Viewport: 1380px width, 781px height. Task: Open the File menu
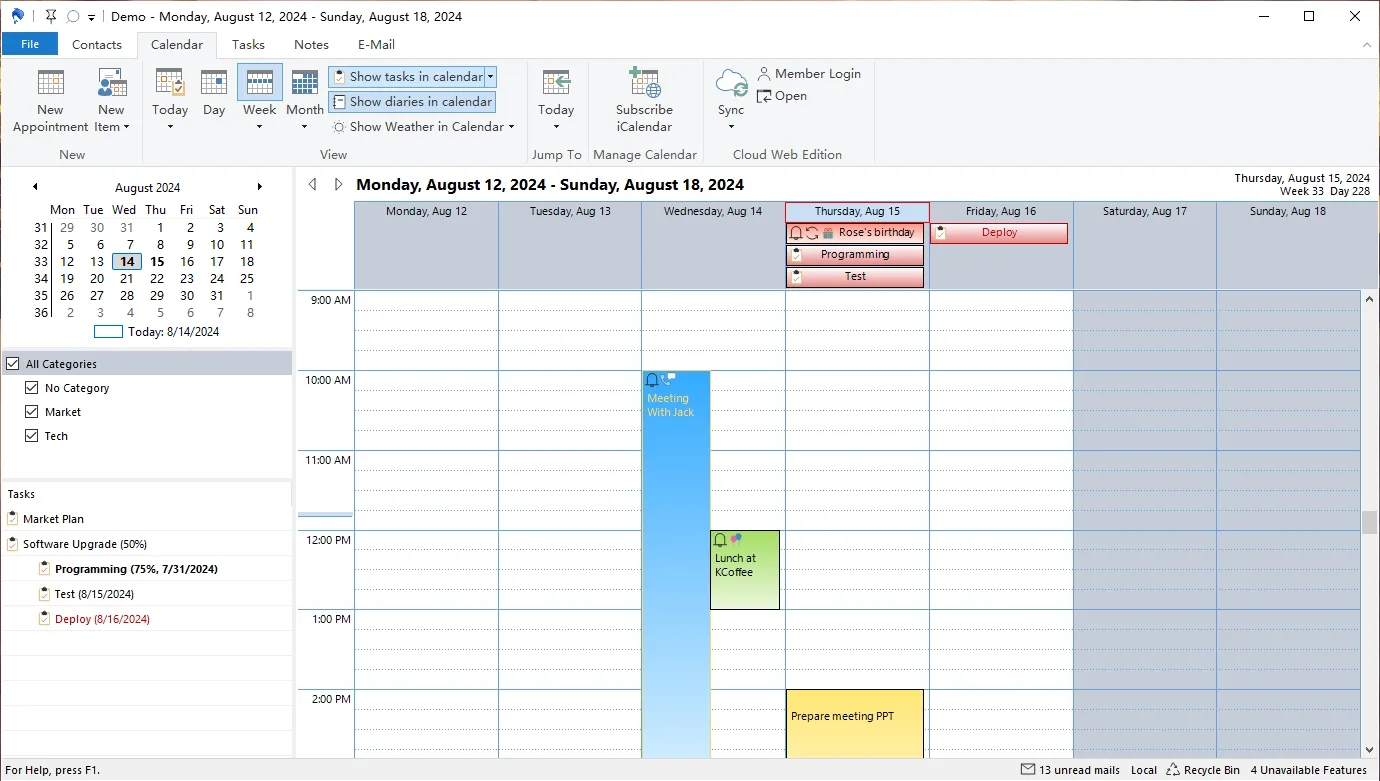(x=30, y=44)
